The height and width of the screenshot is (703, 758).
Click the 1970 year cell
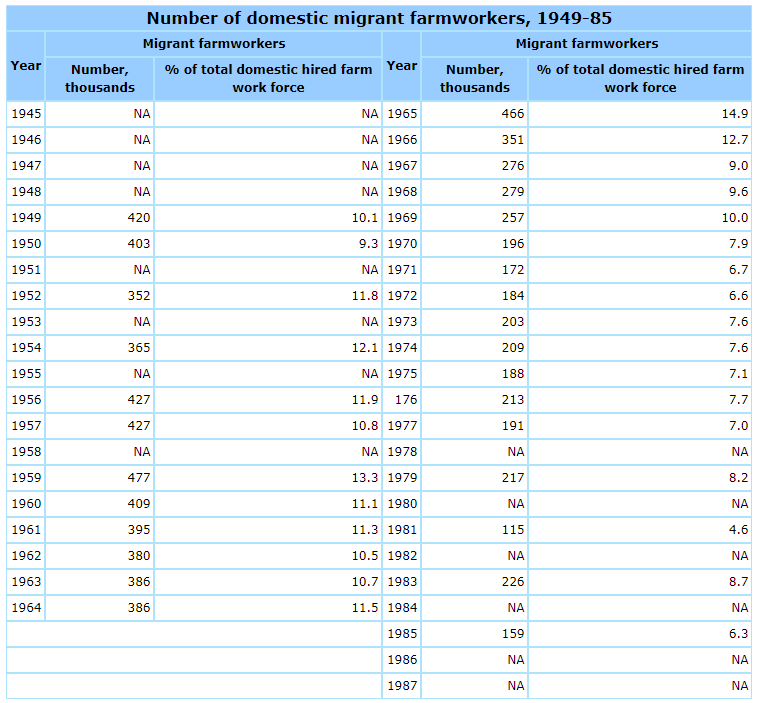click(x=402, y=243)
